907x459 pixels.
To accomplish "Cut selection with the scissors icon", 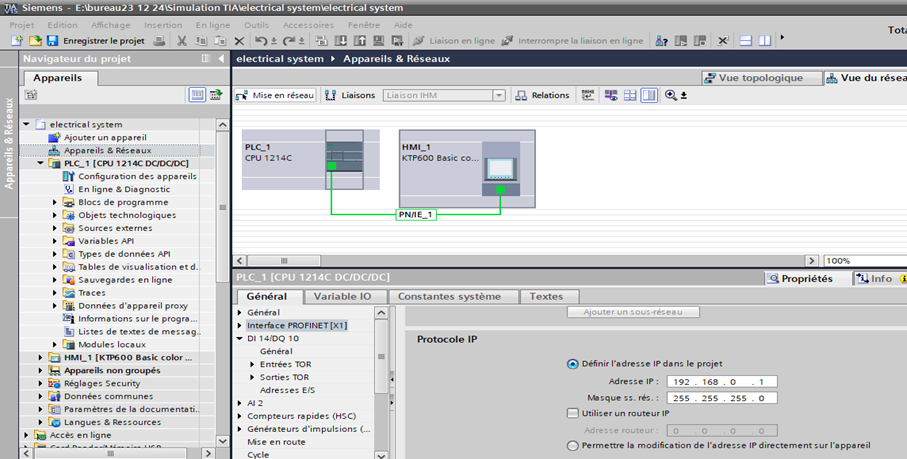I will tap(182, 41).
